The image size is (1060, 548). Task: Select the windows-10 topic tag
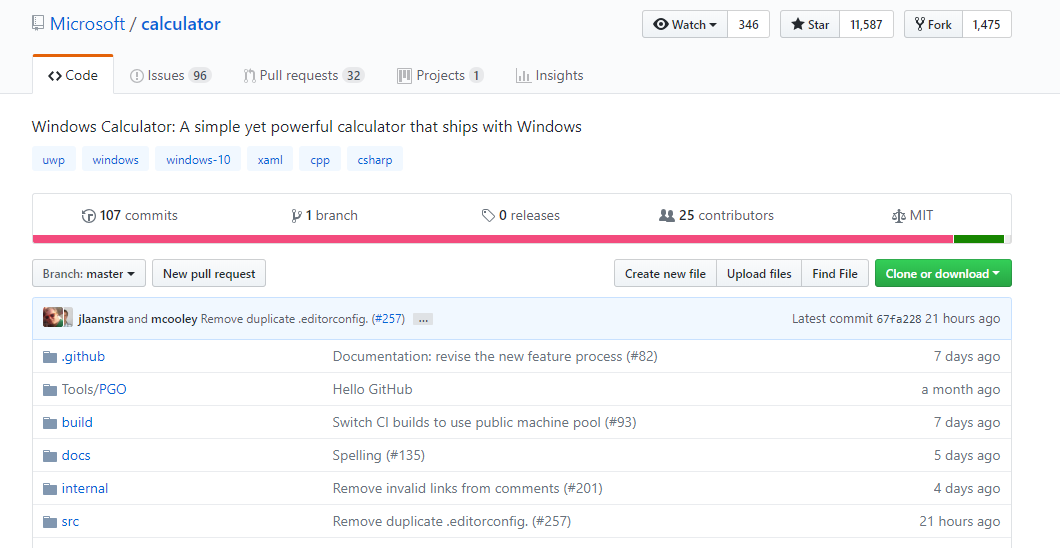pyautogui.click(x=198, y=159)
